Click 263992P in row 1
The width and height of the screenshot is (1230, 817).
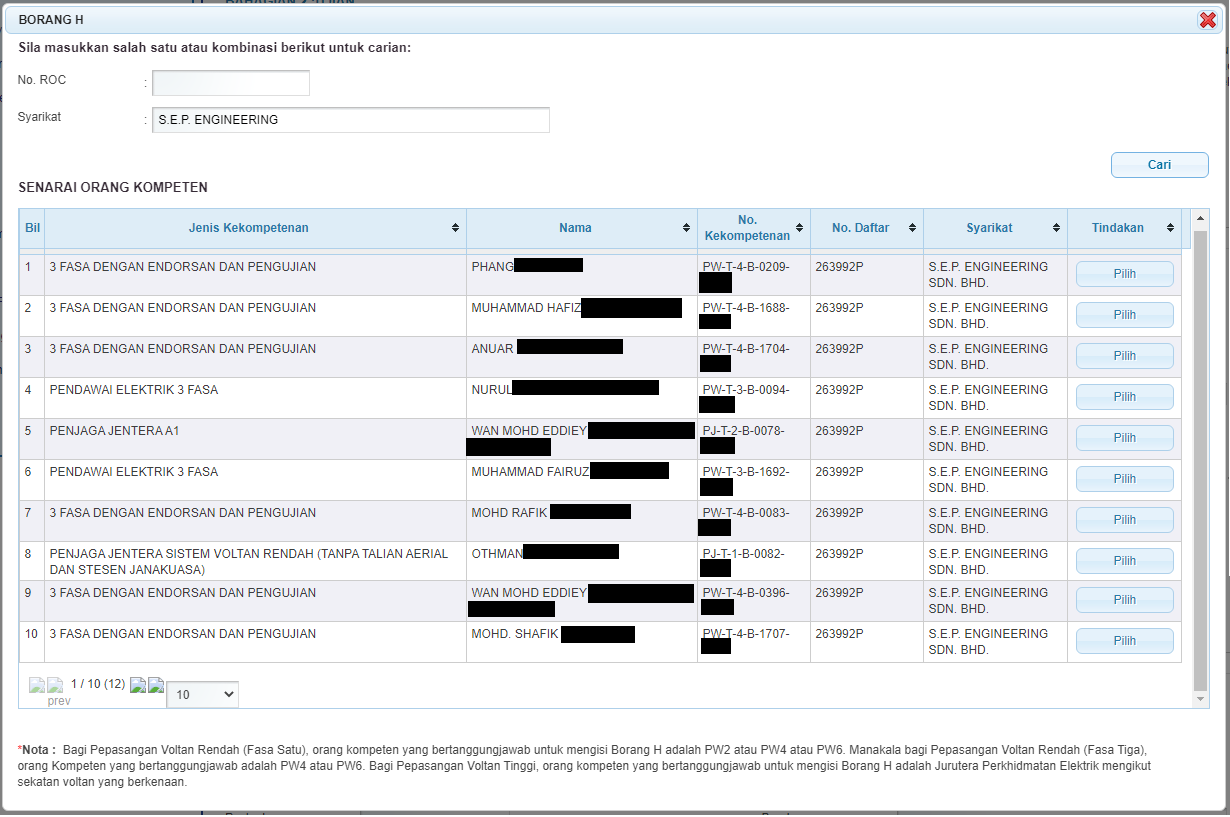(x=841, y=267)
